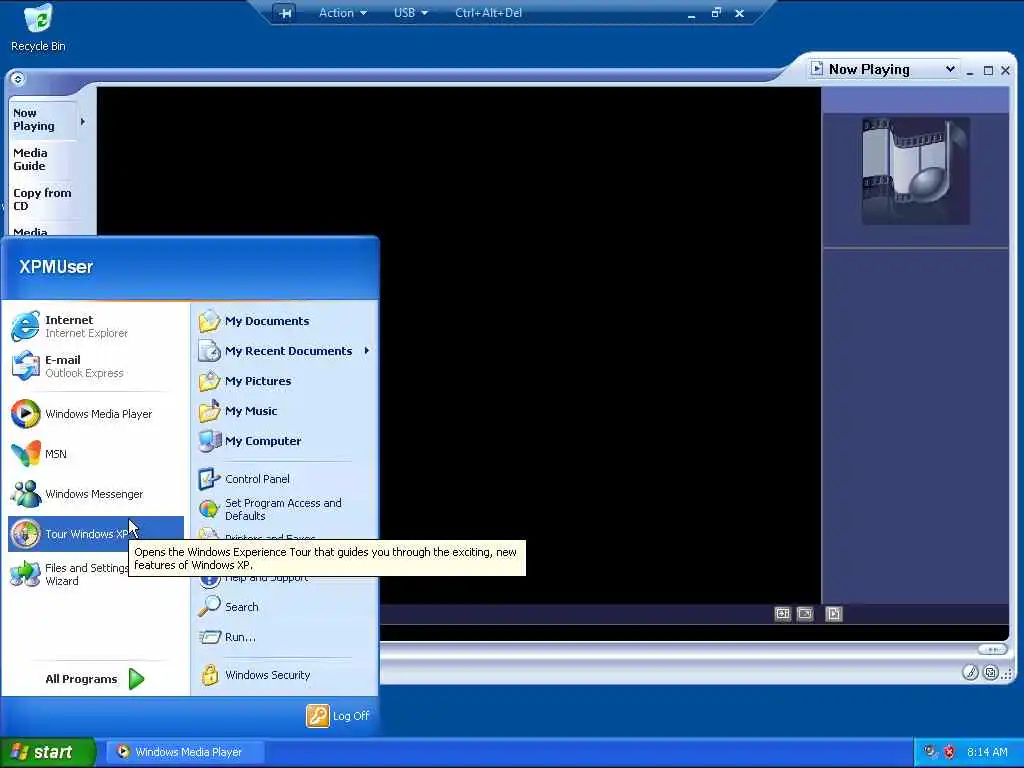Toggle the video size view button
This screenshot has height=768, width=1024.
(805, 614)
